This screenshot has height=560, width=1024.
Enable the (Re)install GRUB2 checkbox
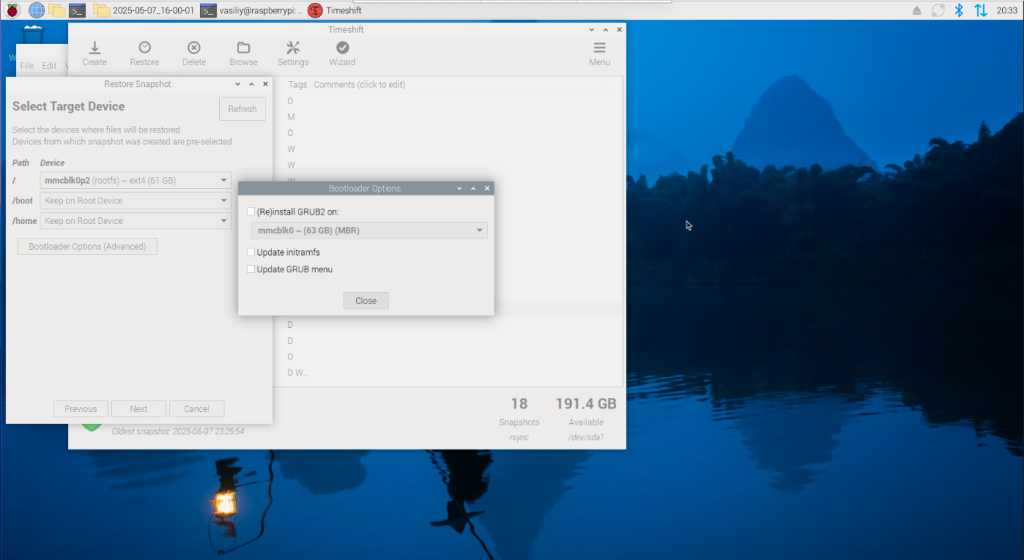[251, 212]
